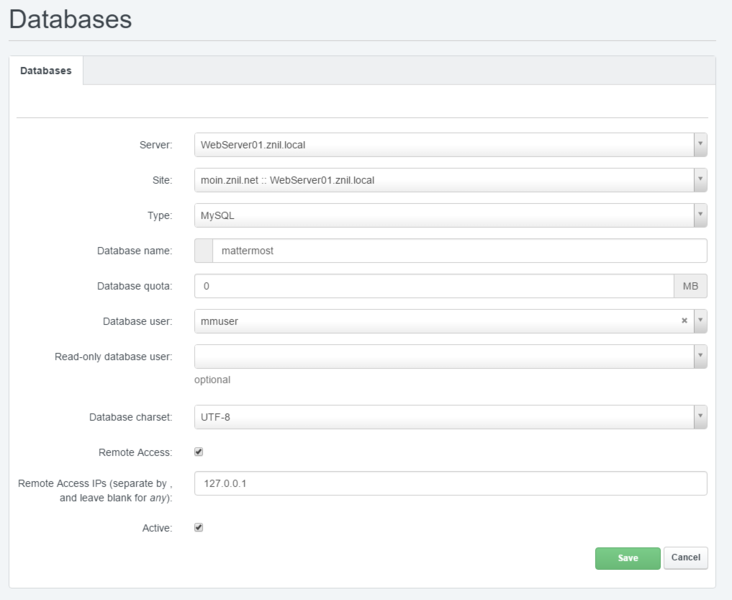Viewport: 732px width, 600px height.
Task: Click the Active label text
Action: tap(157, 528)
